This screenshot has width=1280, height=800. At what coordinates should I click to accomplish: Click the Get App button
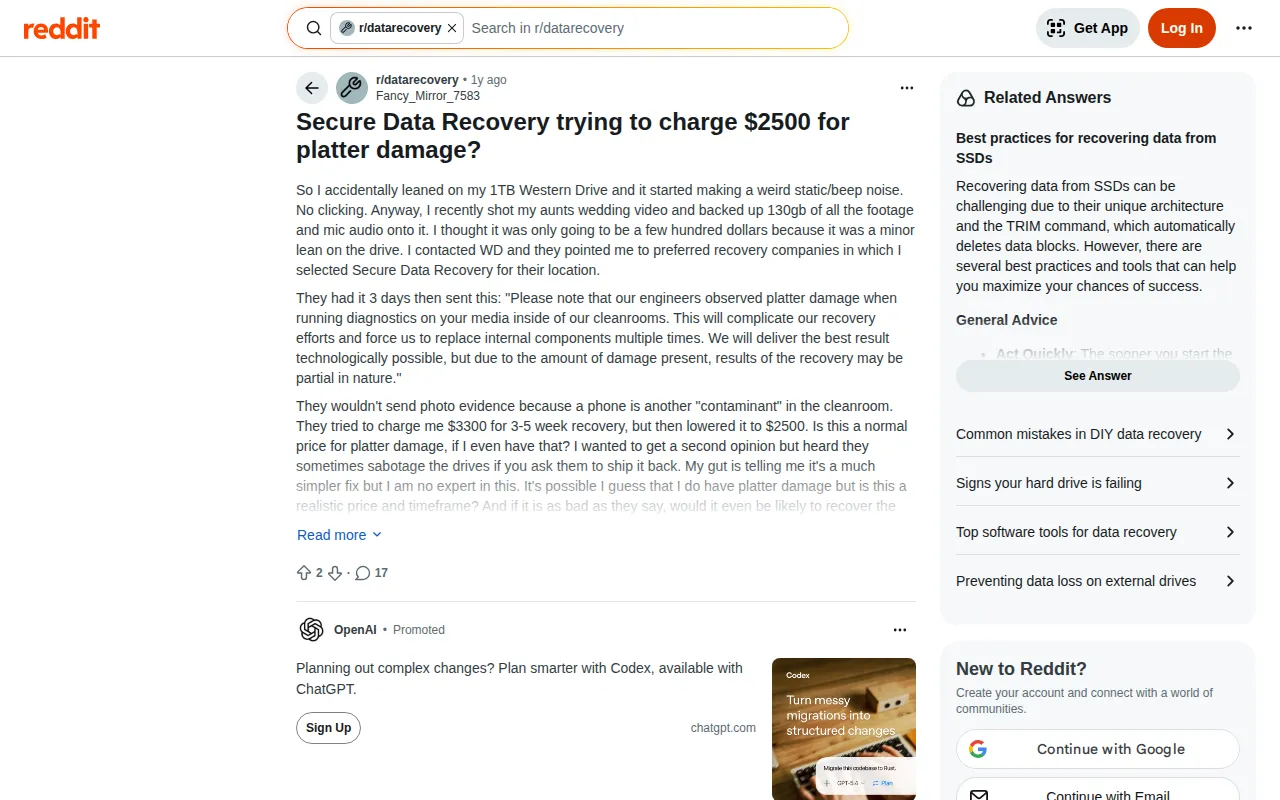[x=1087, y=28]
